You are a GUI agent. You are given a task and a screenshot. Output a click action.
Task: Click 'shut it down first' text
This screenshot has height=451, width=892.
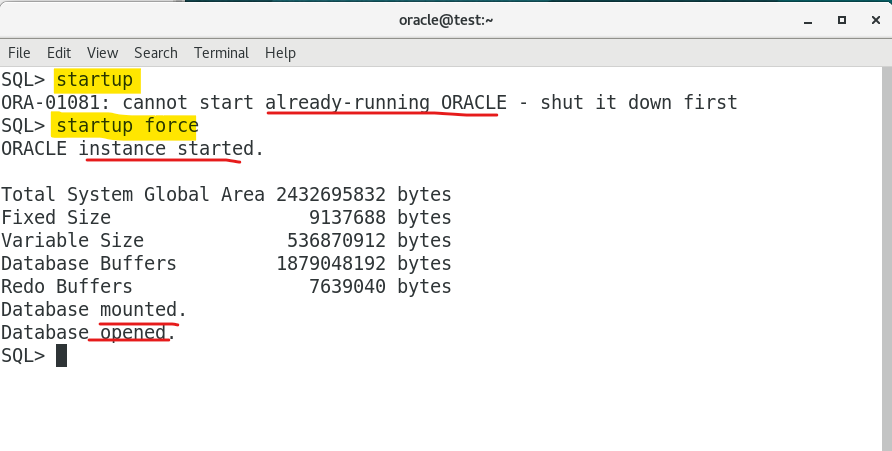click(638, 102)
